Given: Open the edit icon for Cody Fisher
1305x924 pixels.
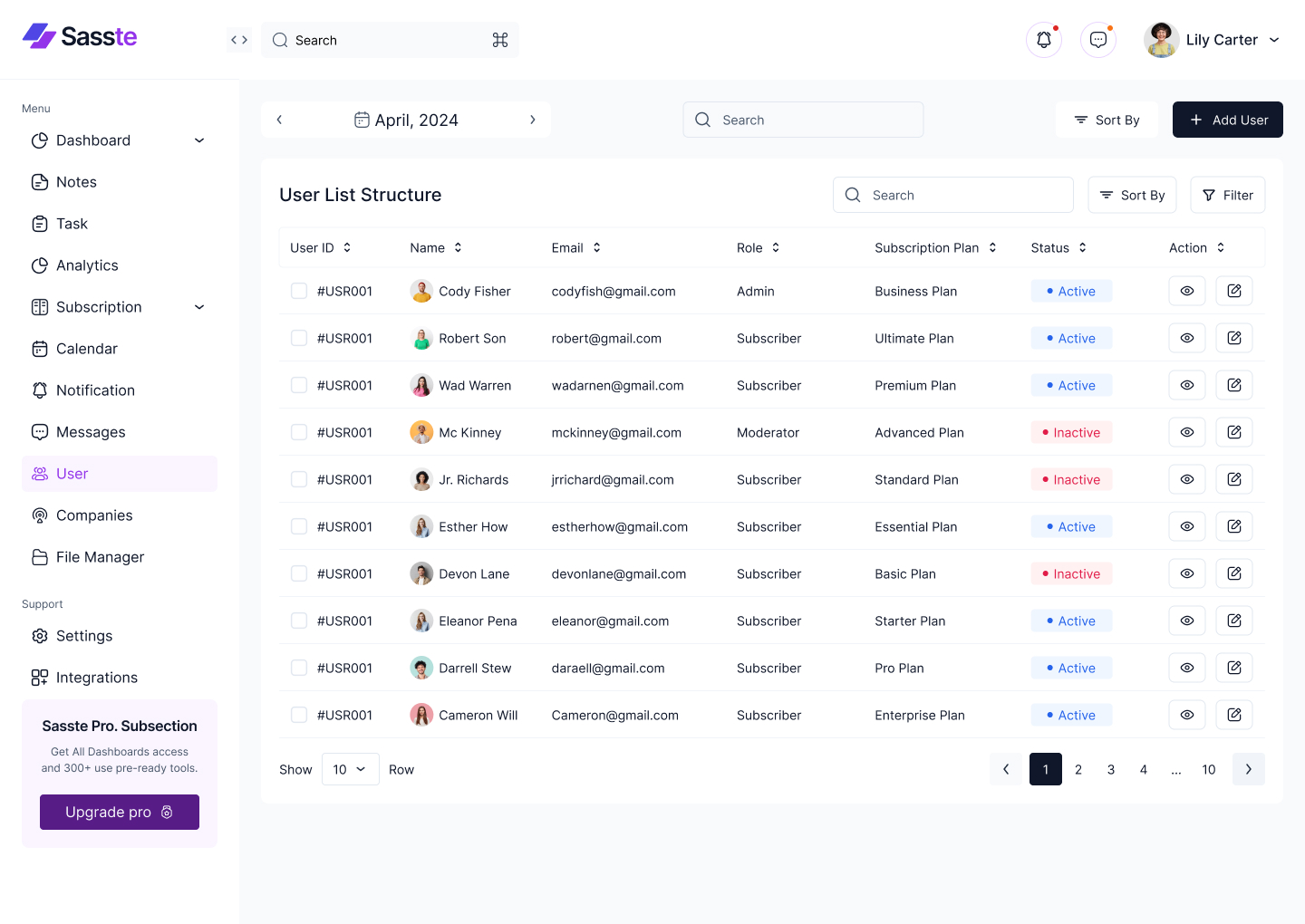Looking at the screenshot, I should coord(1233,291).
